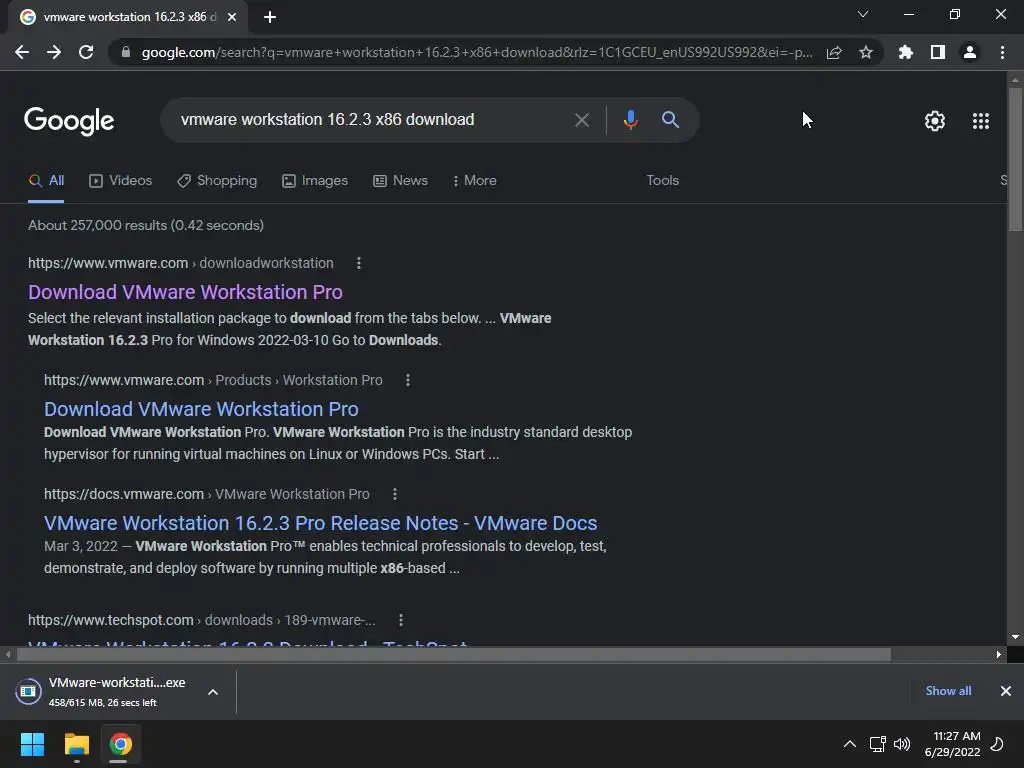Toggle Chrome side panel
1024x768 pixels.
click(x=938, y=52)
